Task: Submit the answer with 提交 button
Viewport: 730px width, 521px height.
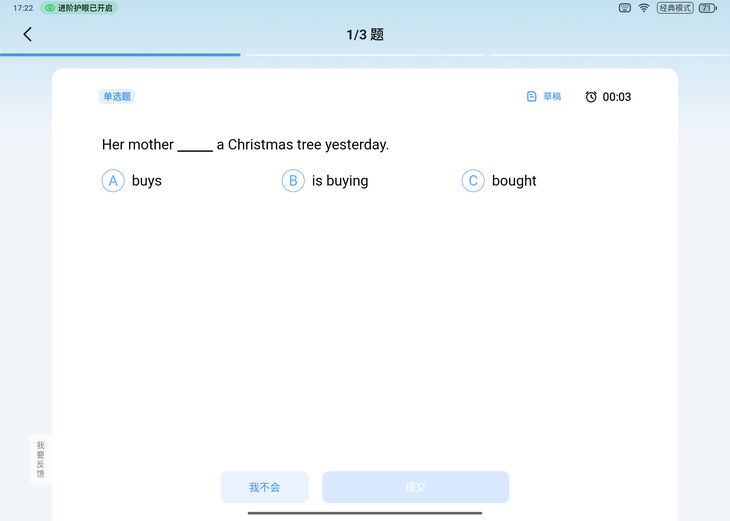Action: 415,487
